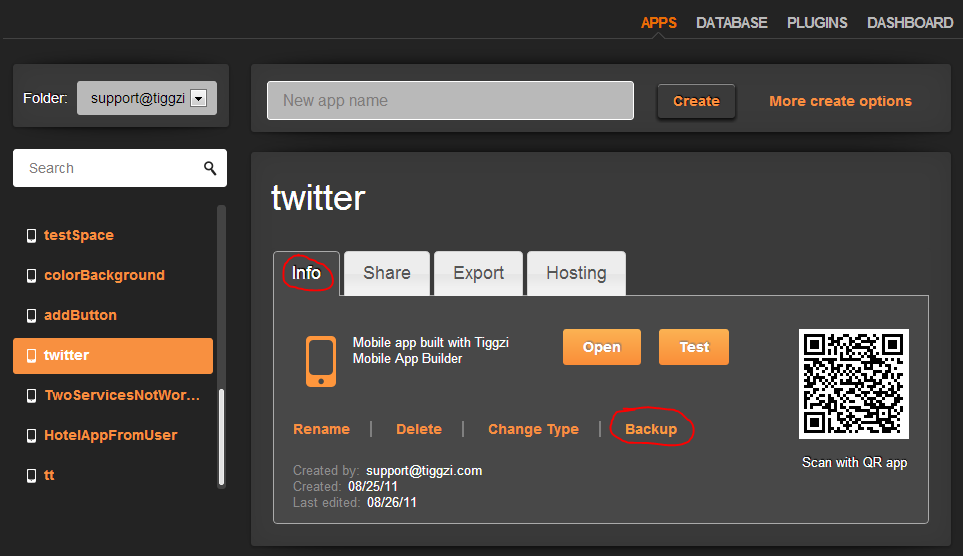This screenshot has height=556, width=963.
Task: Open the Export tab
Action: point(478,273)
